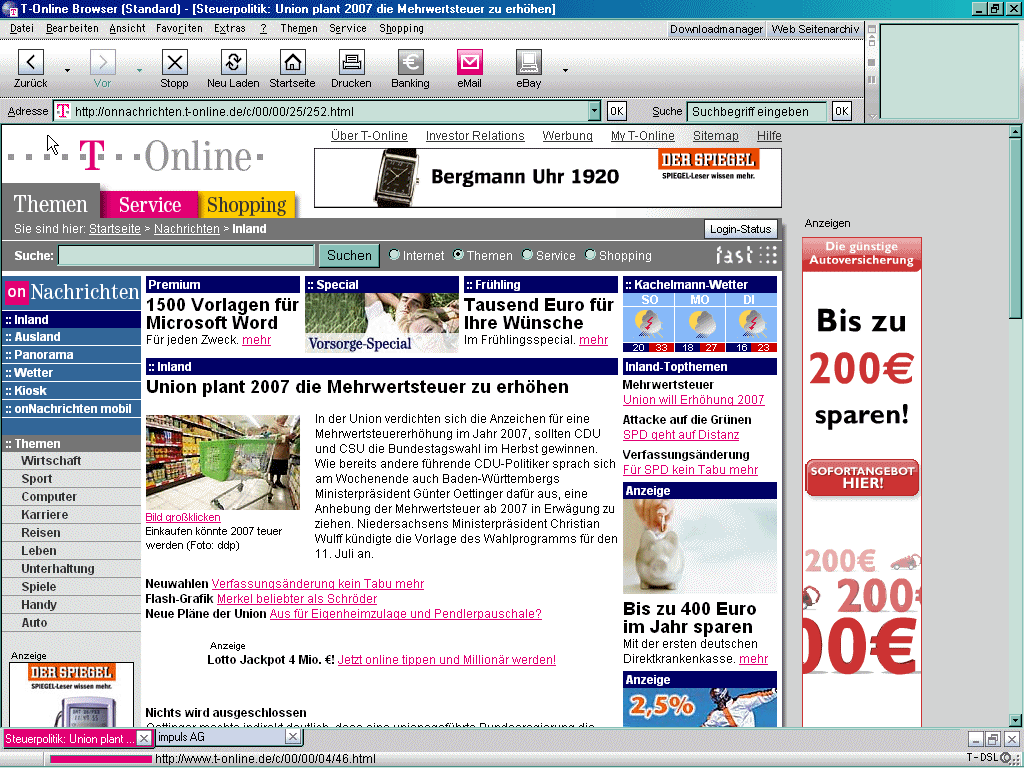Click page vertical scrollbar down arrow
This screenshot has width=1024, height=768.
click(x=1015, y=720)
